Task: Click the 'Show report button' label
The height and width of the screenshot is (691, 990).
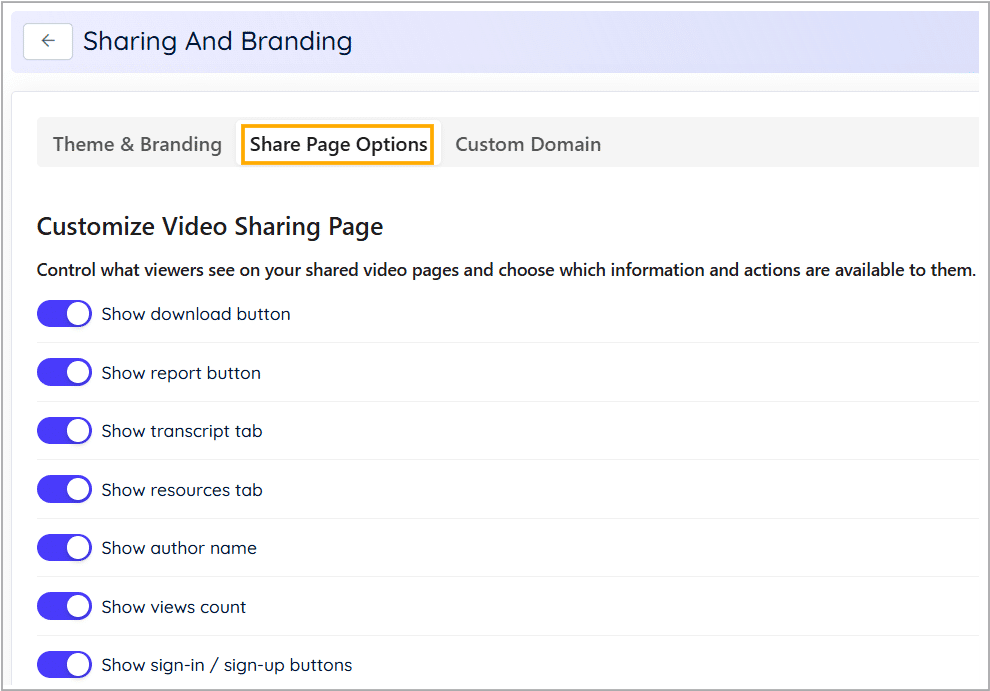Action: tap(181, 373)
